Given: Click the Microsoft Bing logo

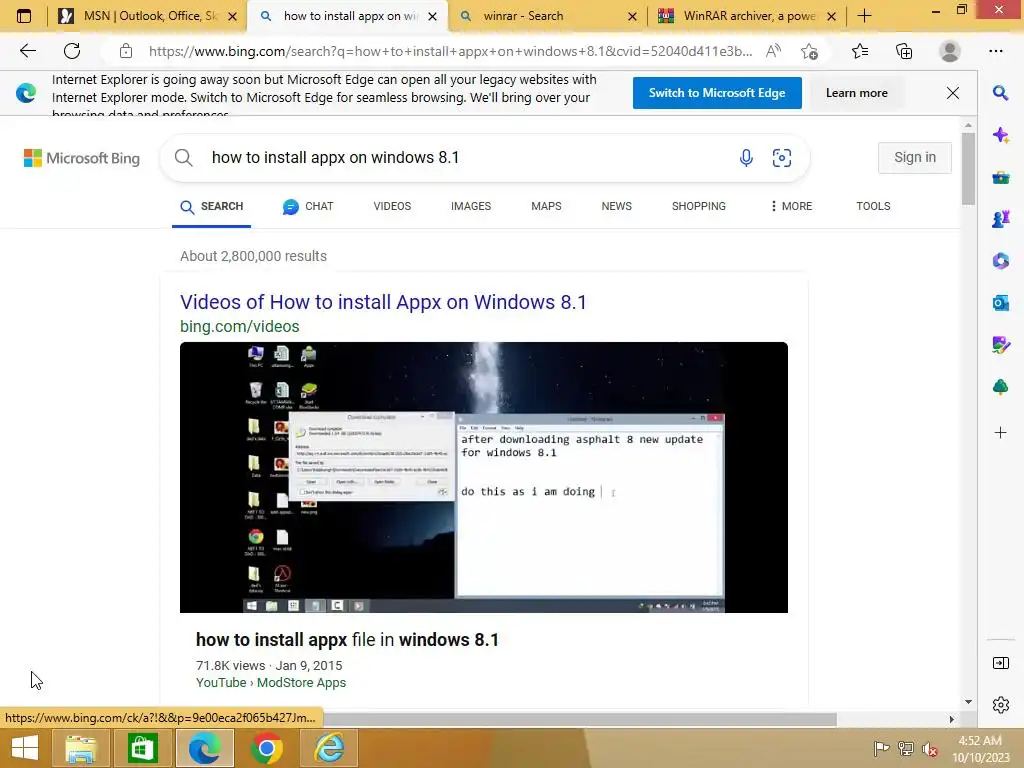Looking at the screenshot, I should coord(82,158).
